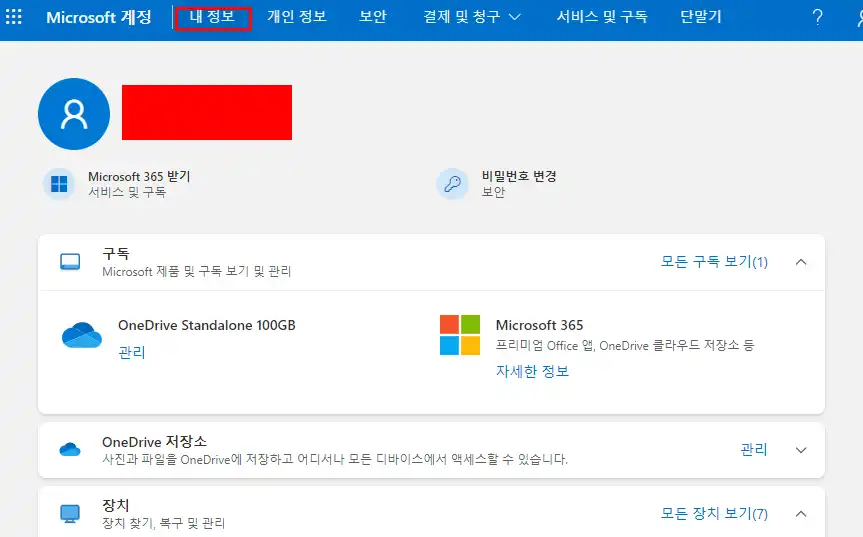This screenshot has width=863, height=537.
Task: Click the monitor icon in 장치 section
Action: [70, 514]
